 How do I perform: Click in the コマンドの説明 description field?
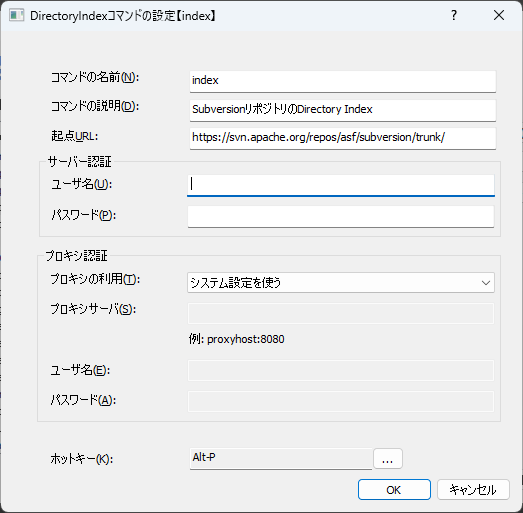coord(343,110)
